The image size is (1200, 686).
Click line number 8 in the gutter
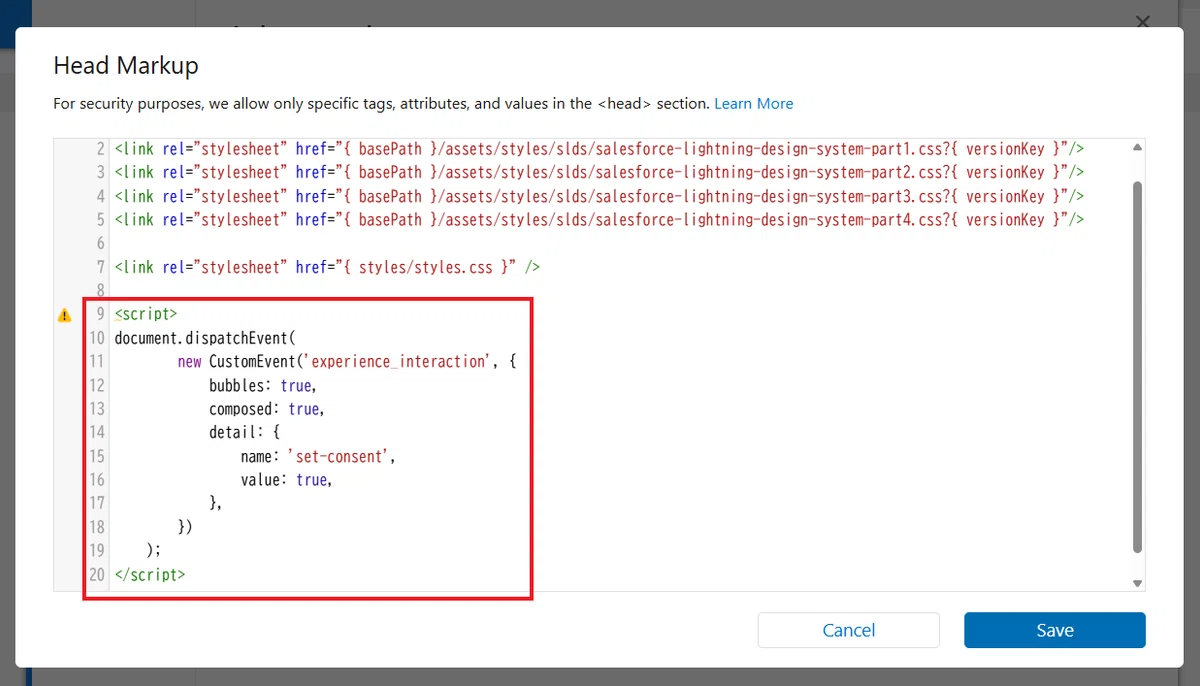100,290
